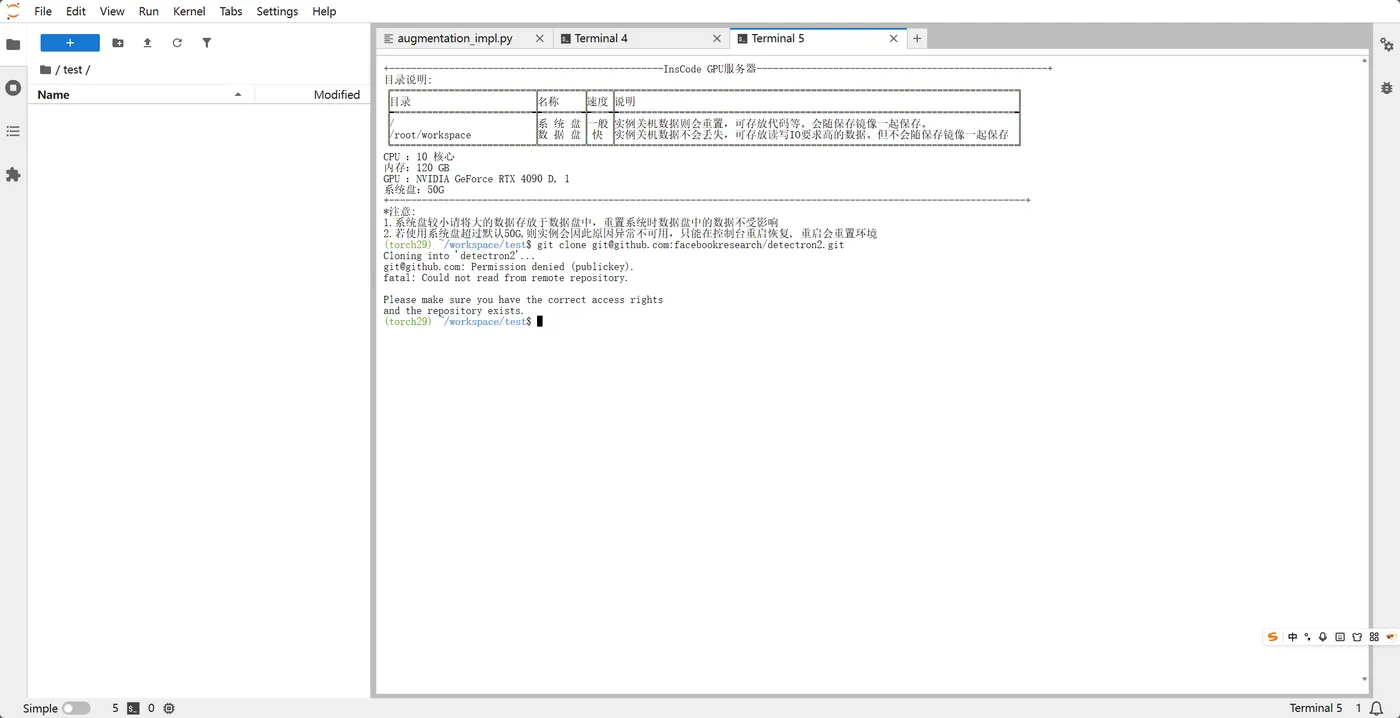Click 'fatal: Could not read from remote' line
This screenshot has height=718, width=1400.
[x=505, y=278]
